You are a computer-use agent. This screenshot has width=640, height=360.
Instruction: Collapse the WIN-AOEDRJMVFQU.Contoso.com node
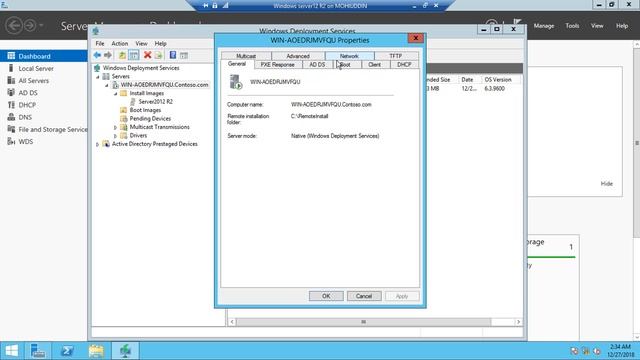(x=107, y=85)
